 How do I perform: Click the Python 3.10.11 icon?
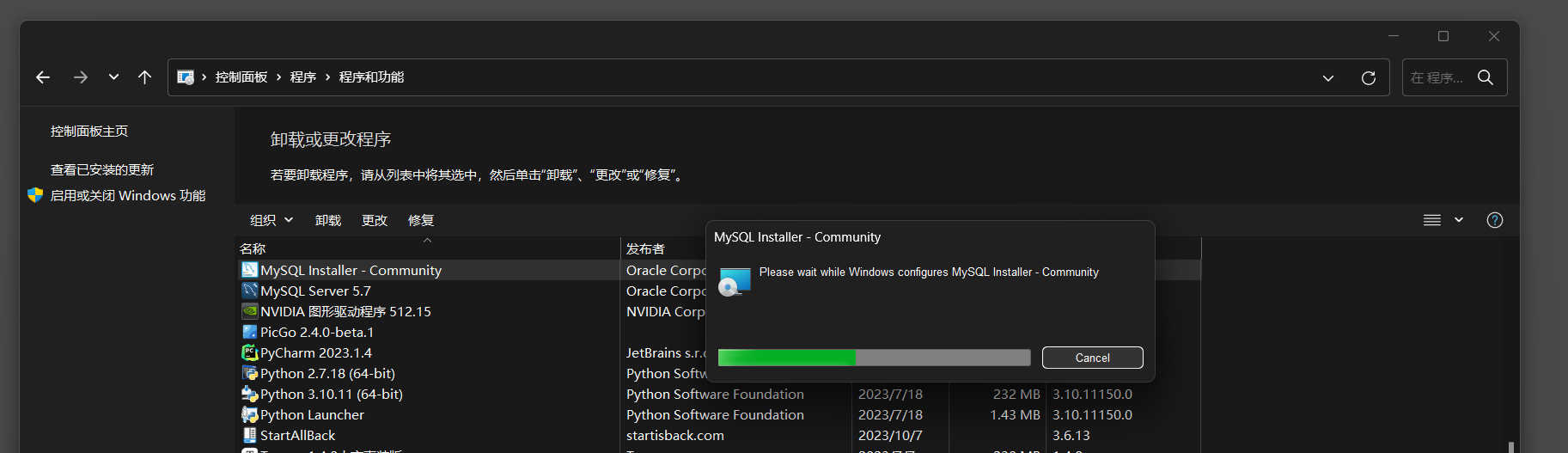250,394
